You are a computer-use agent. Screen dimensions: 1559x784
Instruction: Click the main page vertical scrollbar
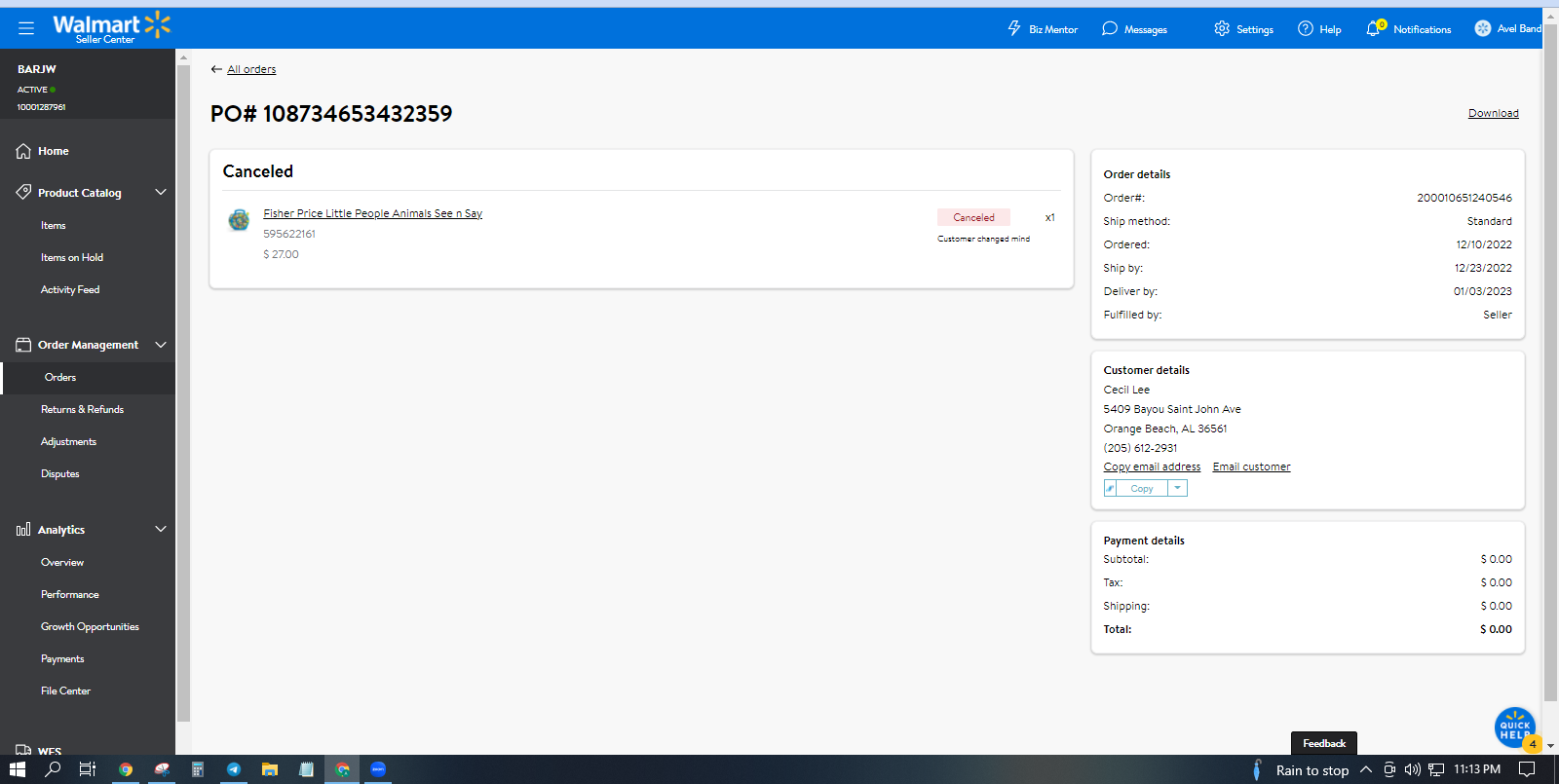pos(1550,360)
